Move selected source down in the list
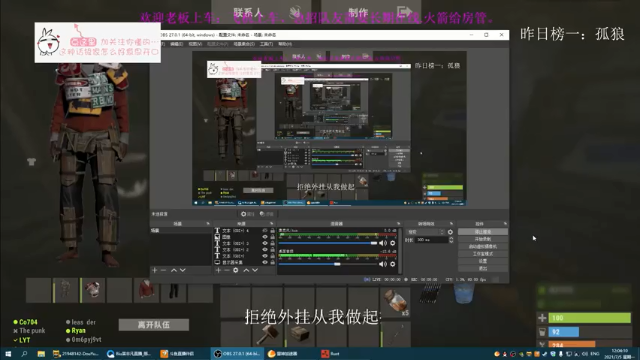Screen dimensions: 640x360 255,270
